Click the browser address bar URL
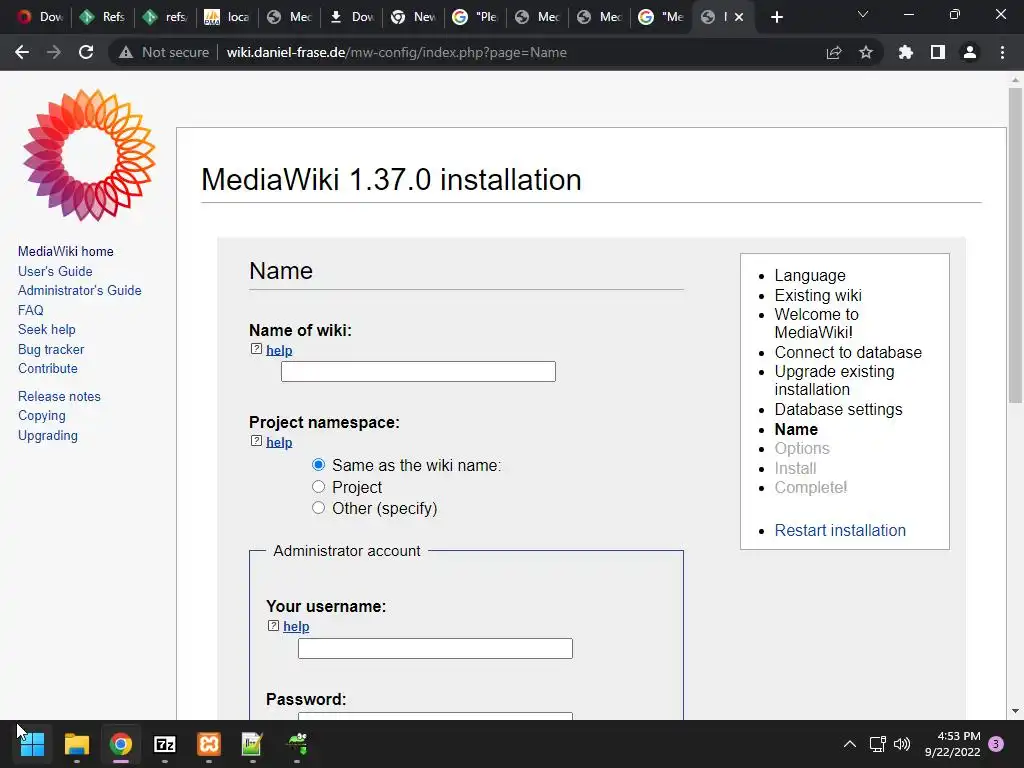Image resolution: width=1024 pixels, height=768 pixels. tap(396, 52)
